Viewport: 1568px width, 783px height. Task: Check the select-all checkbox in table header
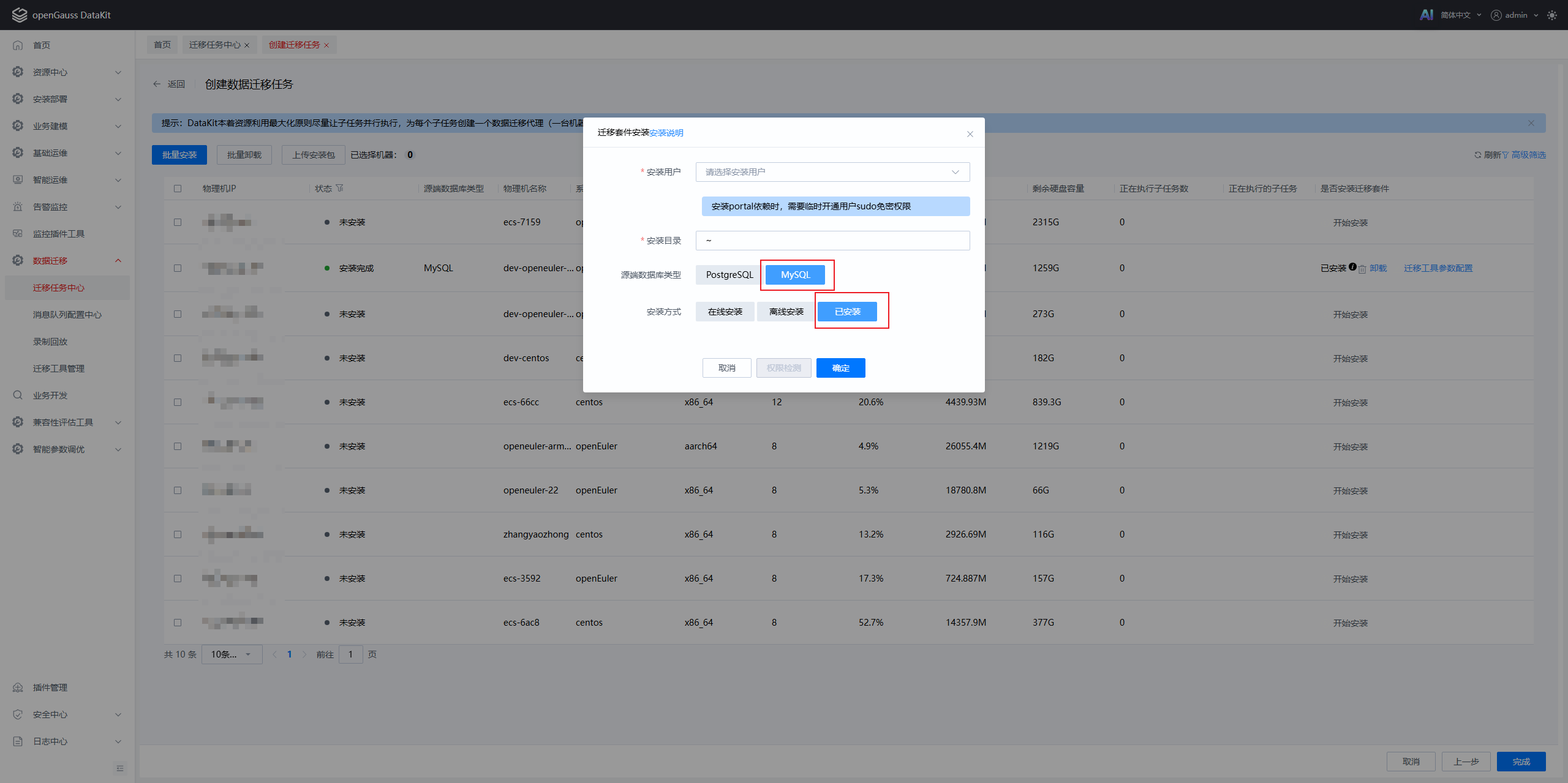tap(178, 189)
